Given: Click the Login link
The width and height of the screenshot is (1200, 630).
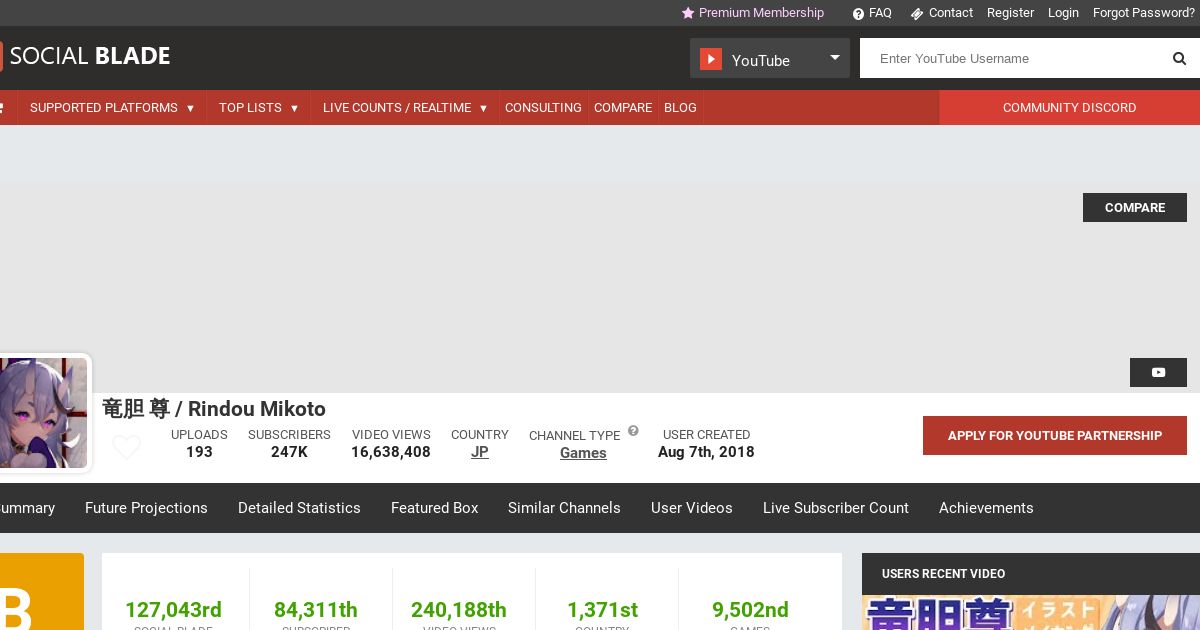Looking at the screenshot, I should click(1063, 13).
